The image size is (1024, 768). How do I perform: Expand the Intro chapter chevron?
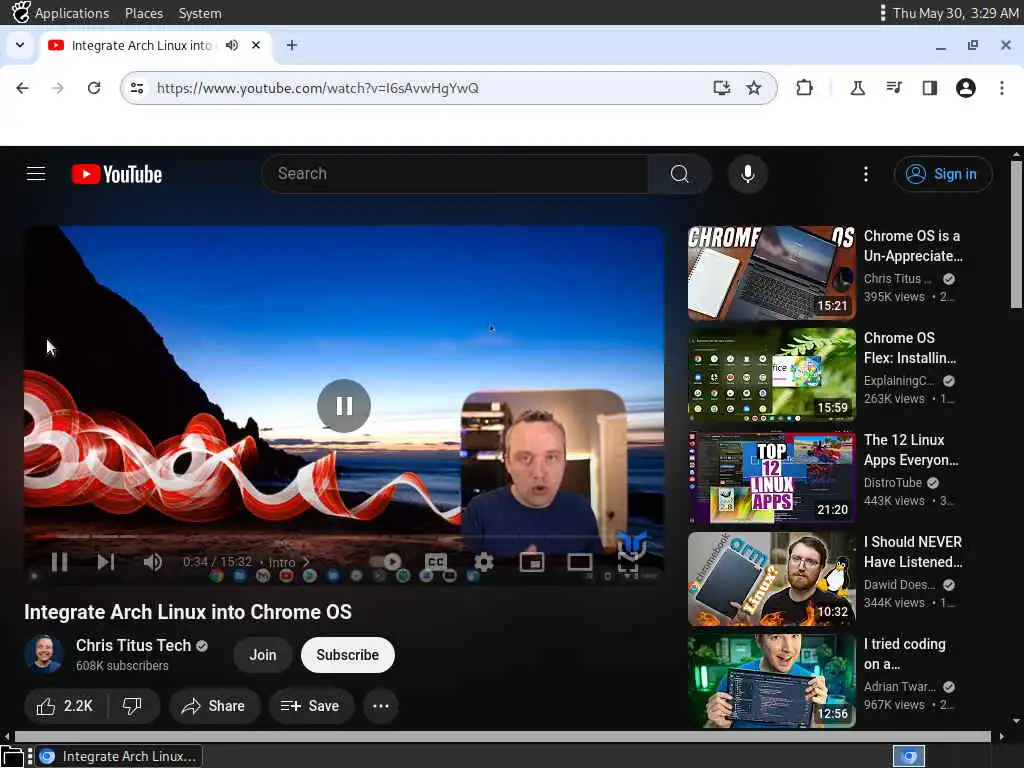coord(306,562)
